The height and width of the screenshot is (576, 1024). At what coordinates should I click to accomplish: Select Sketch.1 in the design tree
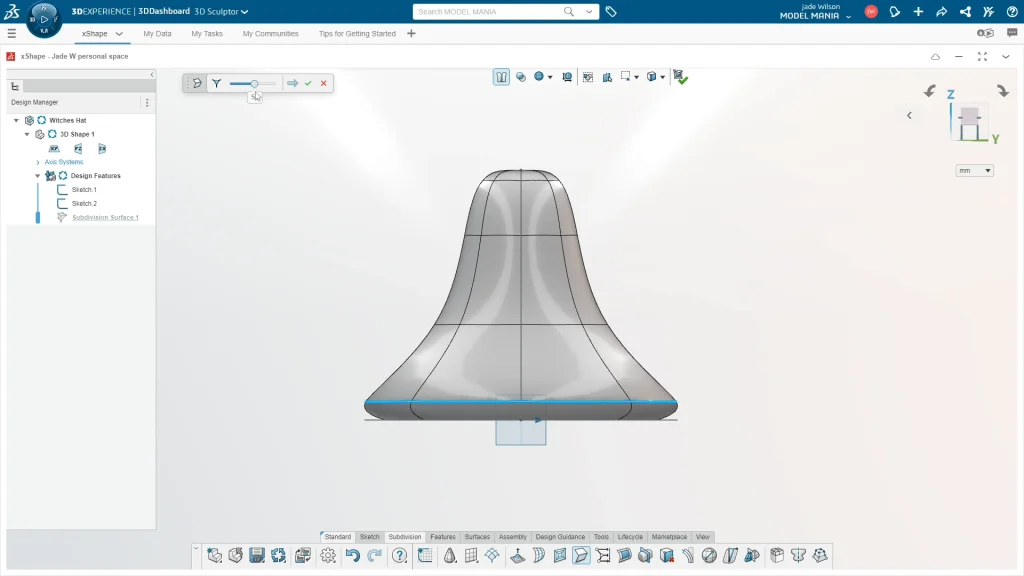pos(84,189)
